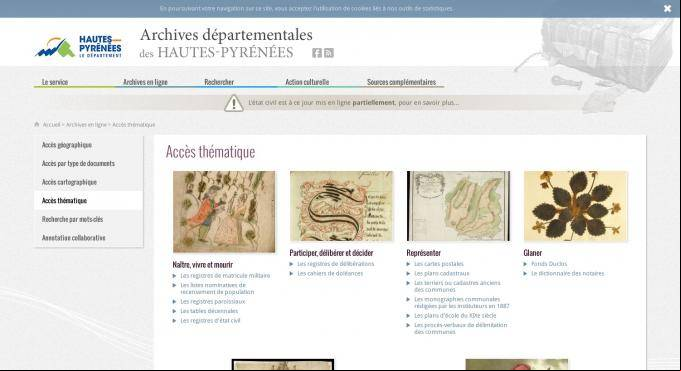
Task: Open the Facebook icon in header
Action: 317,53
